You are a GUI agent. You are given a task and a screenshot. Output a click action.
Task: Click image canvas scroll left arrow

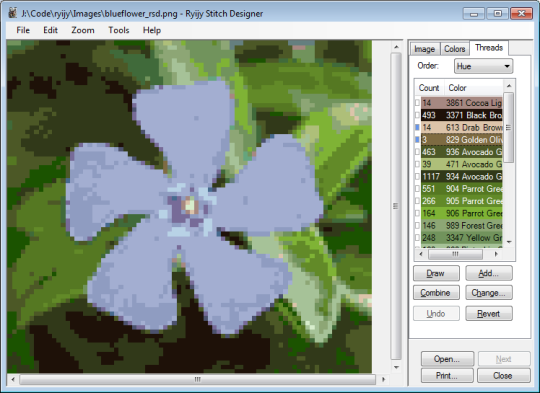coord(13,380)
